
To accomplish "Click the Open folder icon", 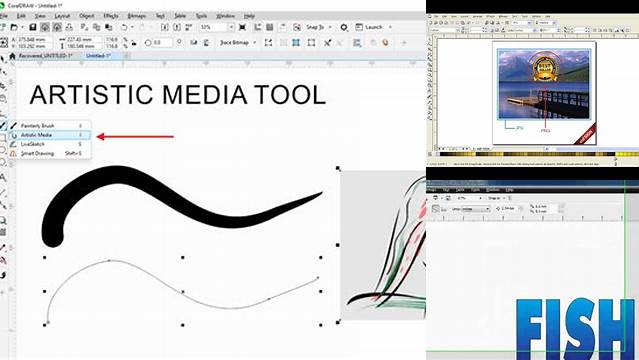I will tap(14, 27).
